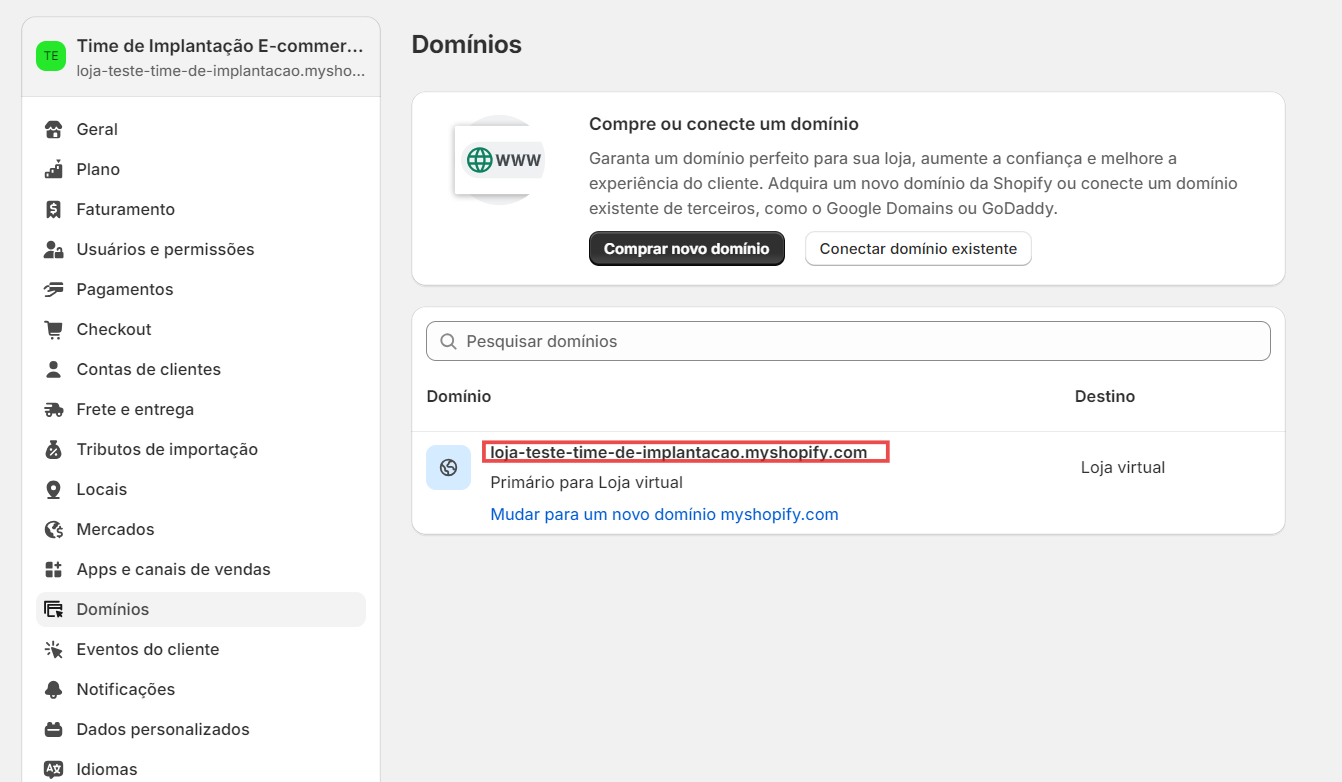
Task: Open the loja-teste-time-de-implantacao.myshopify.com domain
Action: point(679,453)
